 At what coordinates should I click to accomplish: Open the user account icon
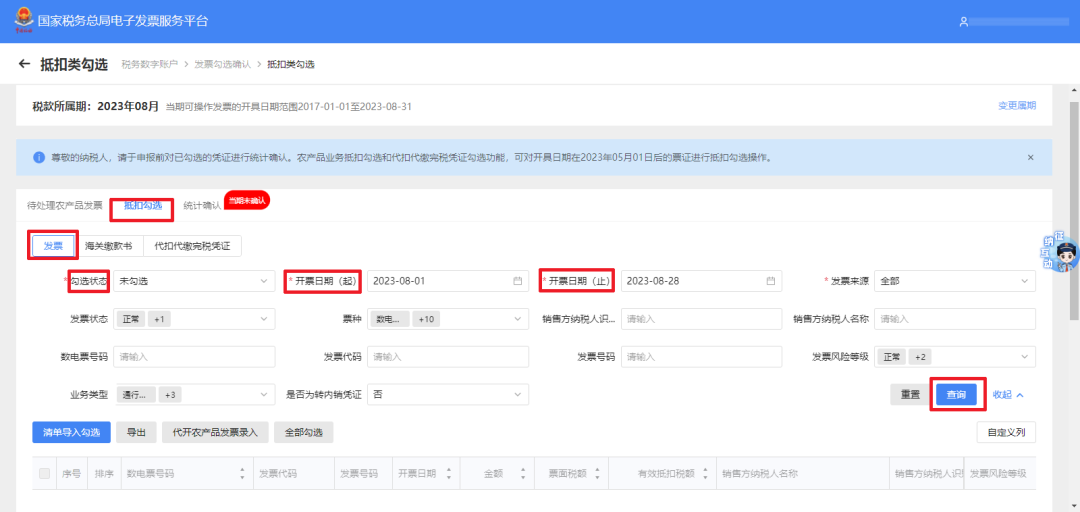[x=964, y=22]
